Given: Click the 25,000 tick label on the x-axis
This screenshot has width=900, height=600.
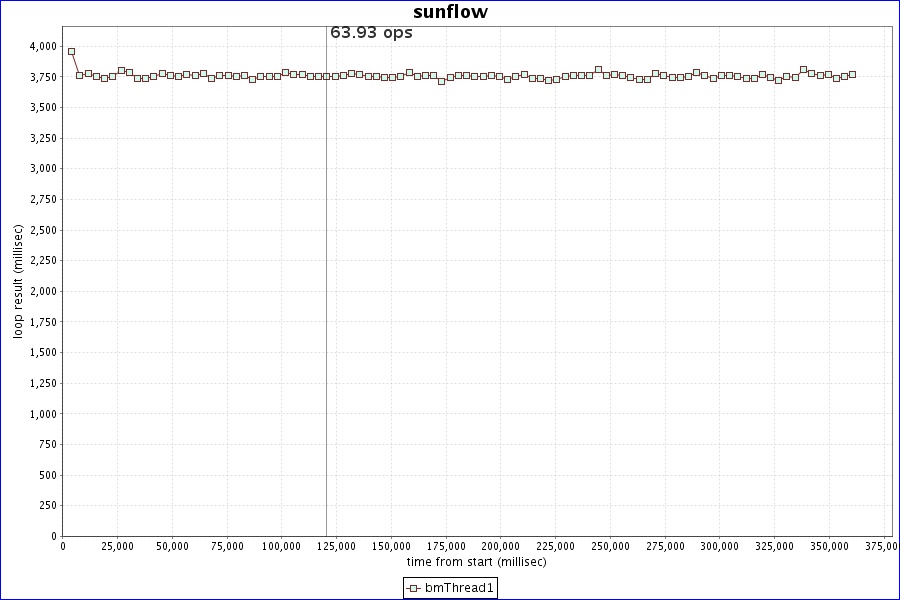Looking at the screenshot, I should (x=118, y=546).
